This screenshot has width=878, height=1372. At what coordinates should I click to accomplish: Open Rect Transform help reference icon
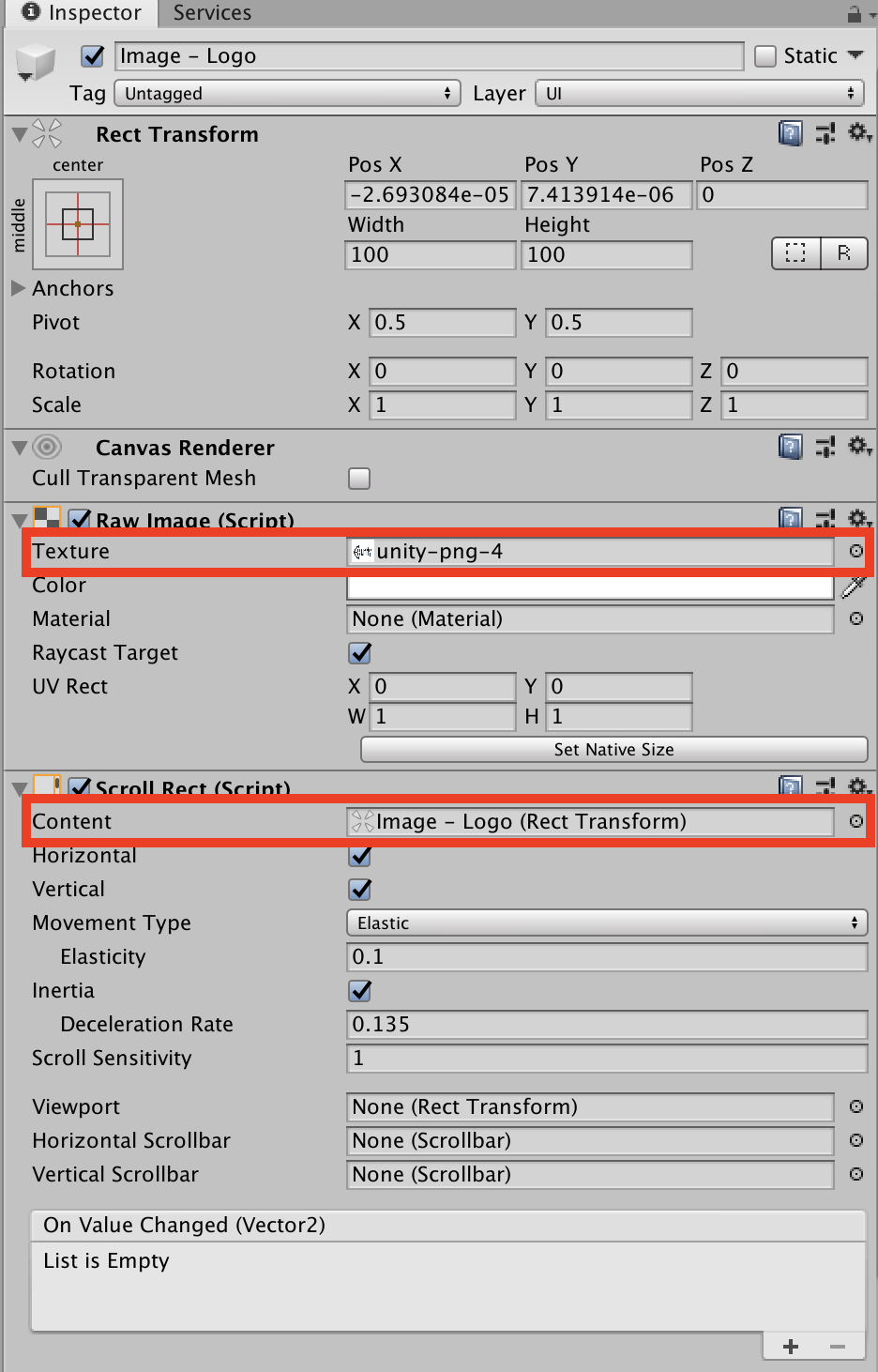pos(791,133)
